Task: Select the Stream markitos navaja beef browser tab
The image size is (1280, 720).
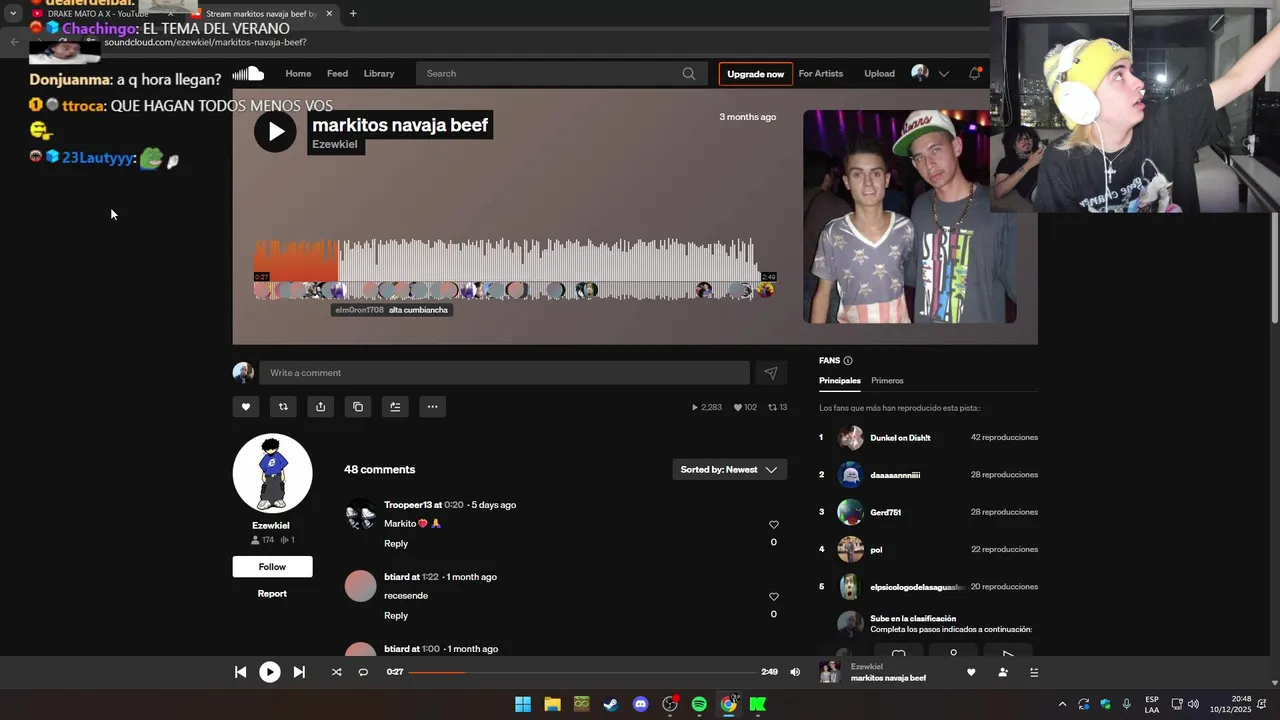Action: coord(261,13)
